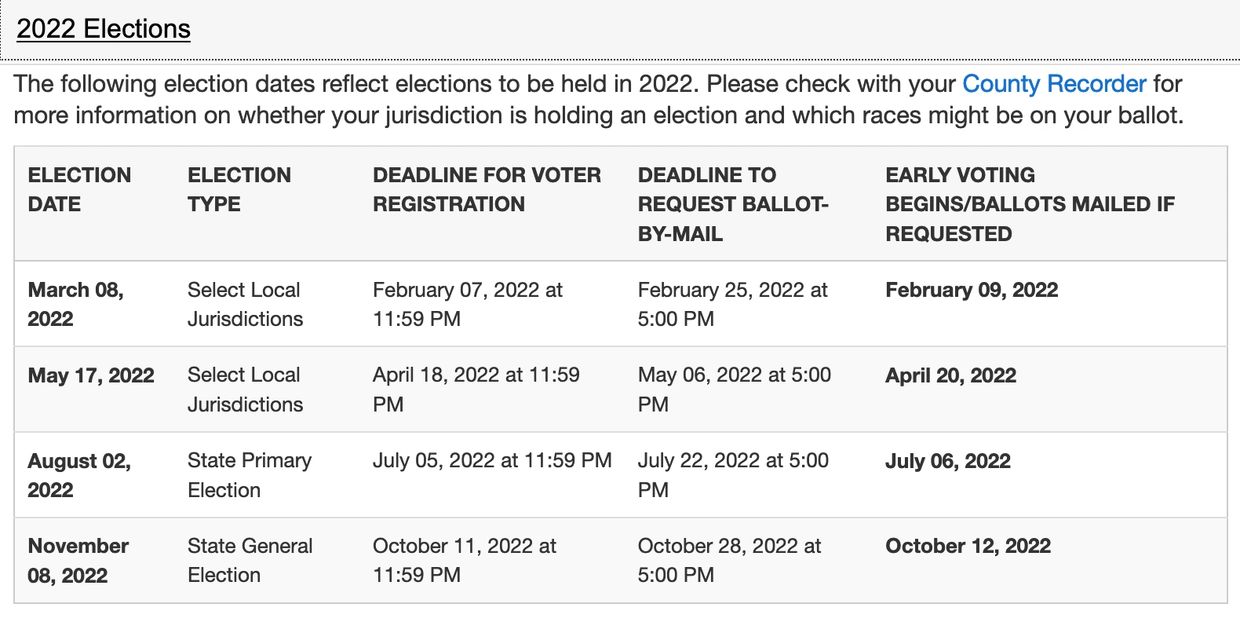This screenshot has height=622, width=1240.
Task: Click the Election Type column header
Action: 239,189
